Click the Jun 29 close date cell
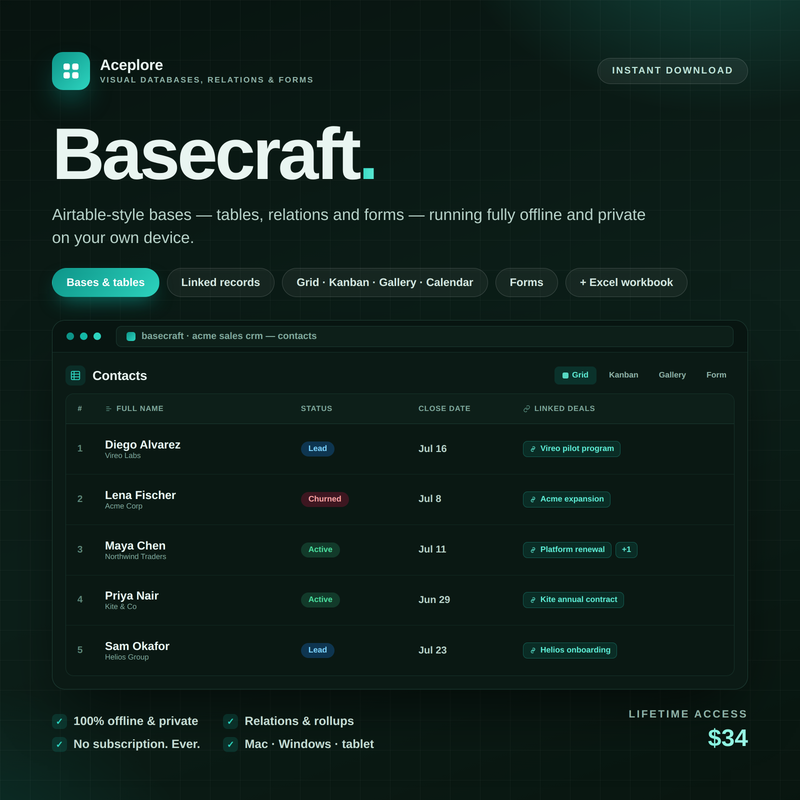 click(434, 600)
